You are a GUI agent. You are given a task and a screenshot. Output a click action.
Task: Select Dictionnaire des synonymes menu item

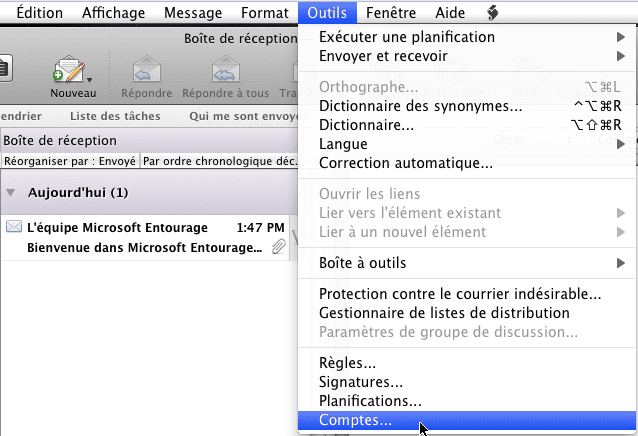click(467, 106)
